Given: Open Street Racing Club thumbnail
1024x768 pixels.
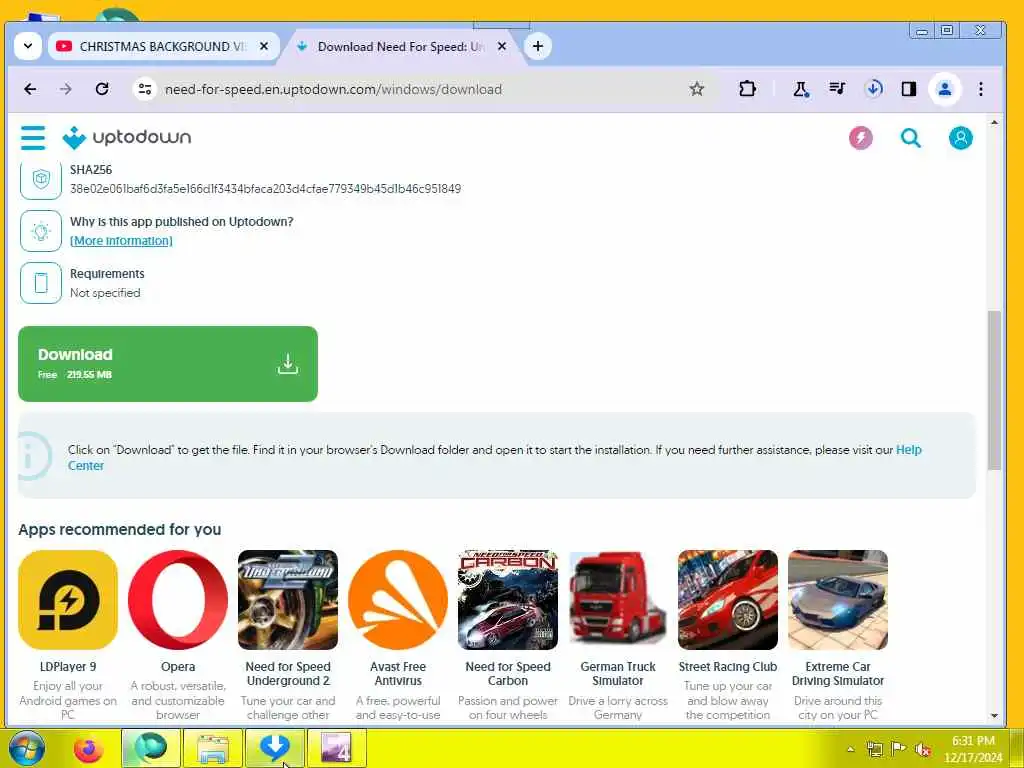Looking at the screenshot, I should (x=728, y=600).
